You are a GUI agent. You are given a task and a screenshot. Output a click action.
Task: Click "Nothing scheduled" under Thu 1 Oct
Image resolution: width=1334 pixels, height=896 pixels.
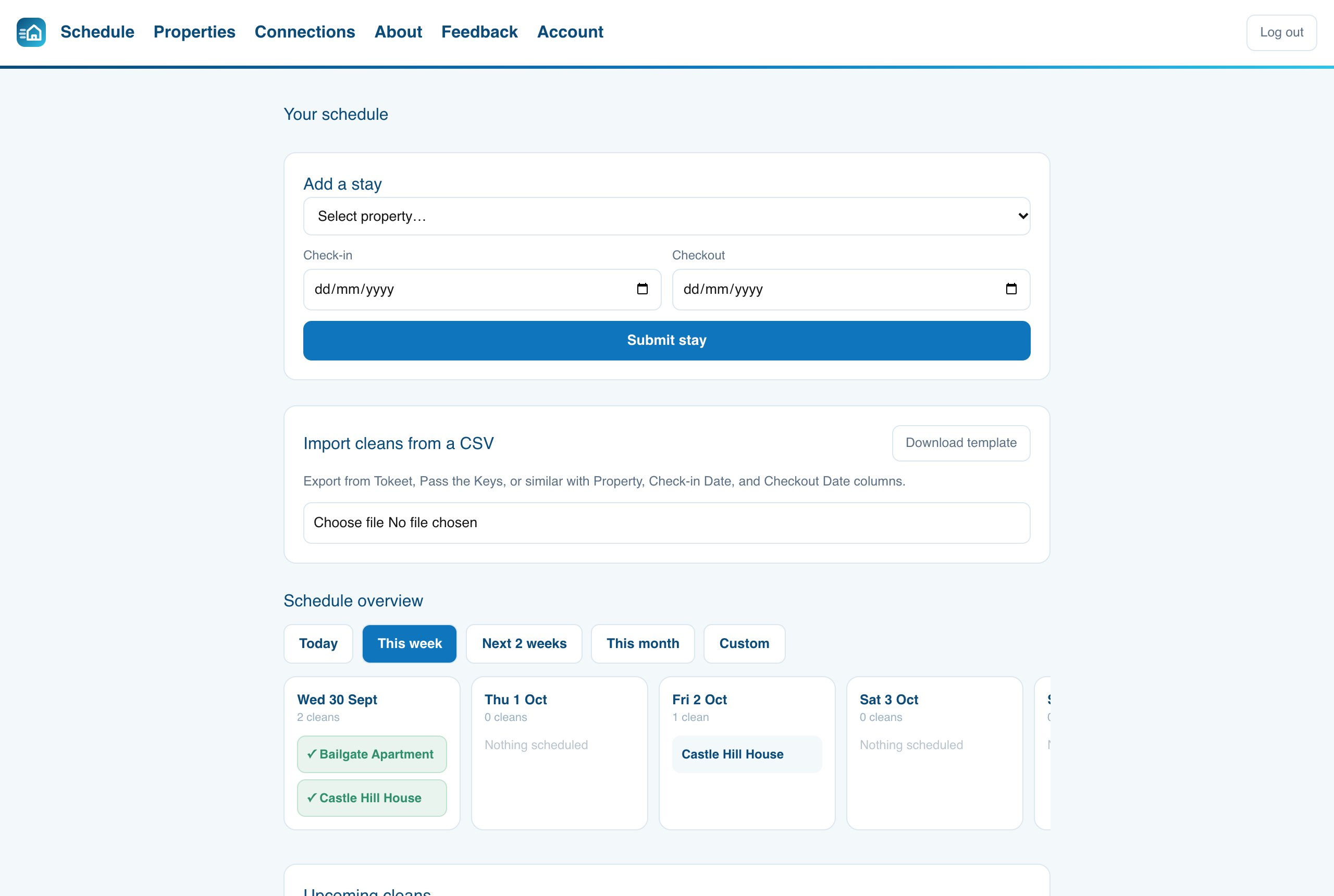click(x=536, y=745)
